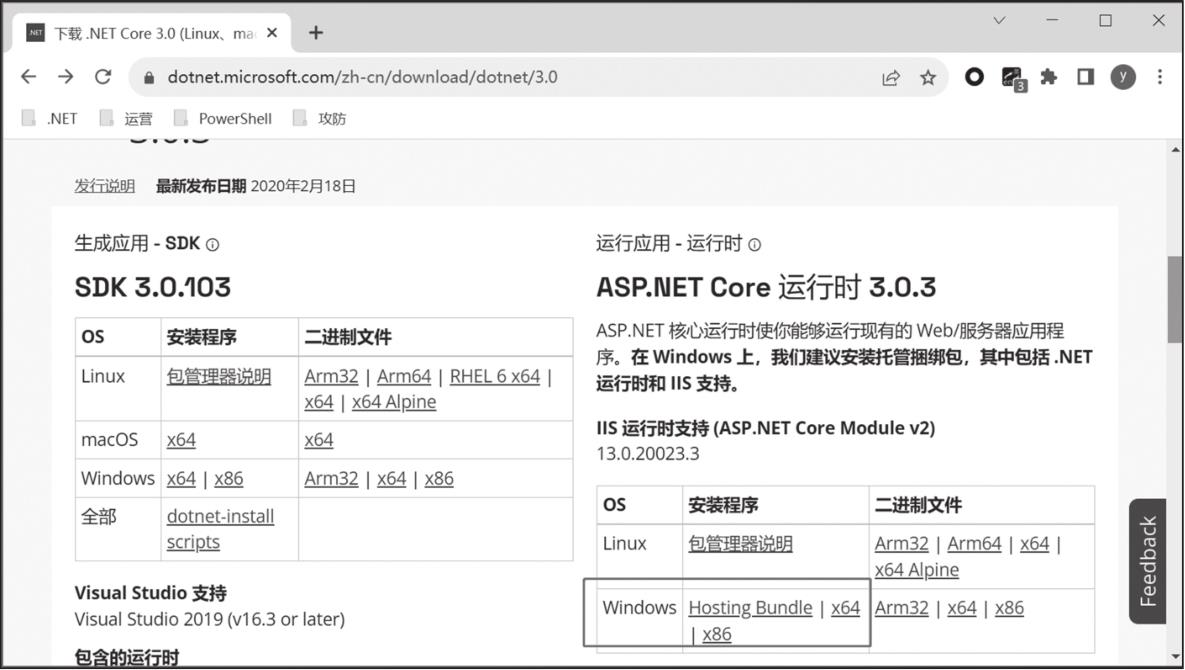The image size is (1185, 670).
Task: Share this page from the address bar
Action: [x=891, y=77]
